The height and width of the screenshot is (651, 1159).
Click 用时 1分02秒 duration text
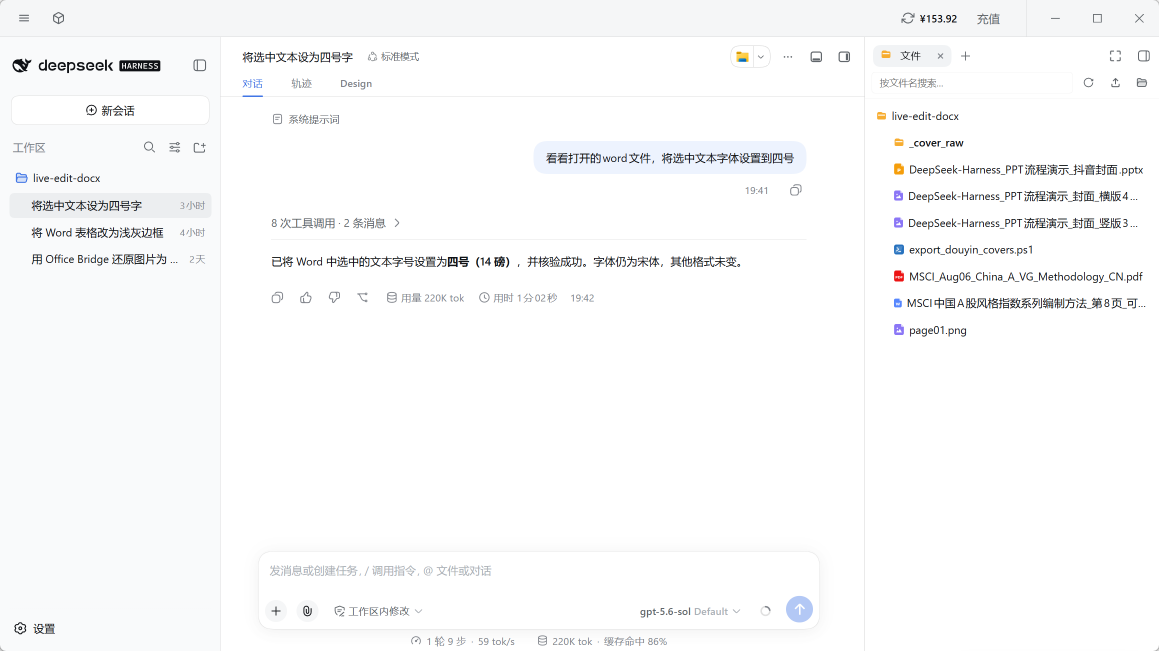pyautogui.click(x=518, y=298)
